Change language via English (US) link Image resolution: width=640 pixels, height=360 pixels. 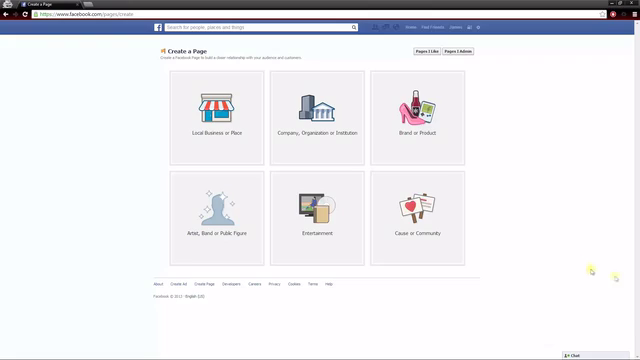(195, 296)
